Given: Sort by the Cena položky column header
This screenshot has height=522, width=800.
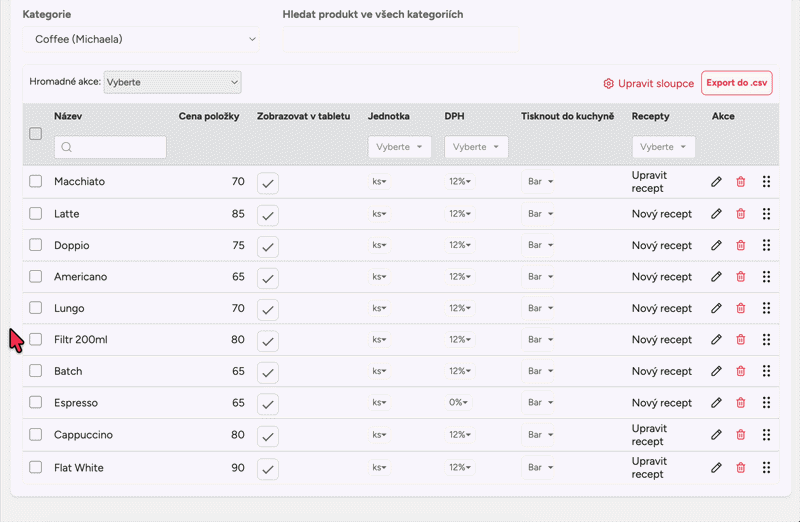Looking at the screenshot, I should click(x=209, y=117).
